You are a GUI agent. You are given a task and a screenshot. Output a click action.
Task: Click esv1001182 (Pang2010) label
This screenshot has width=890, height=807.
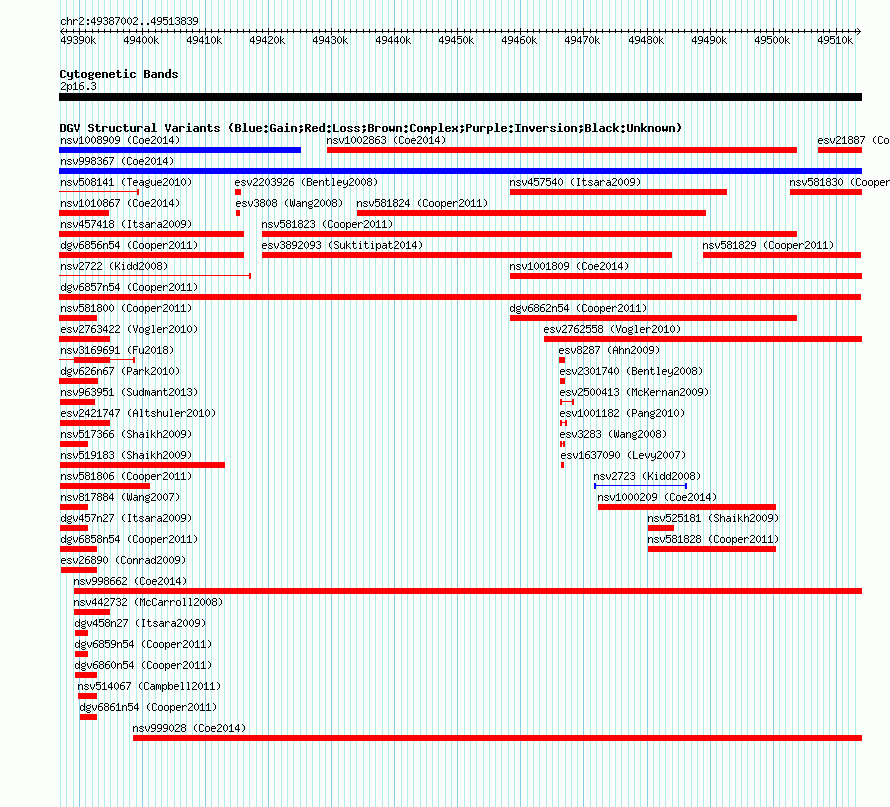pos(622,413)
